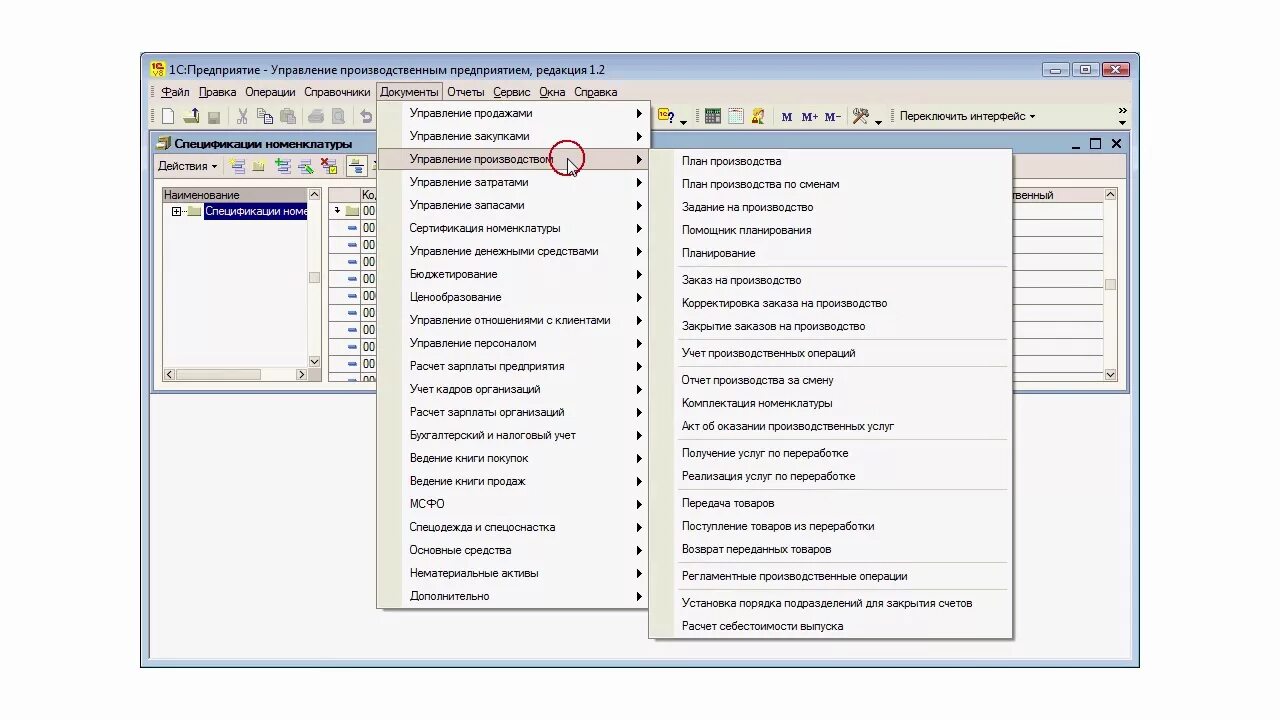
Task: Click the Save floppy disk icon
Action: click(213, 117)
